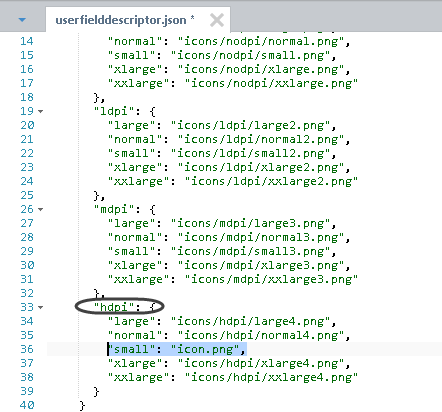
Task: Click the "large" key on line 20
Action: 131,125
